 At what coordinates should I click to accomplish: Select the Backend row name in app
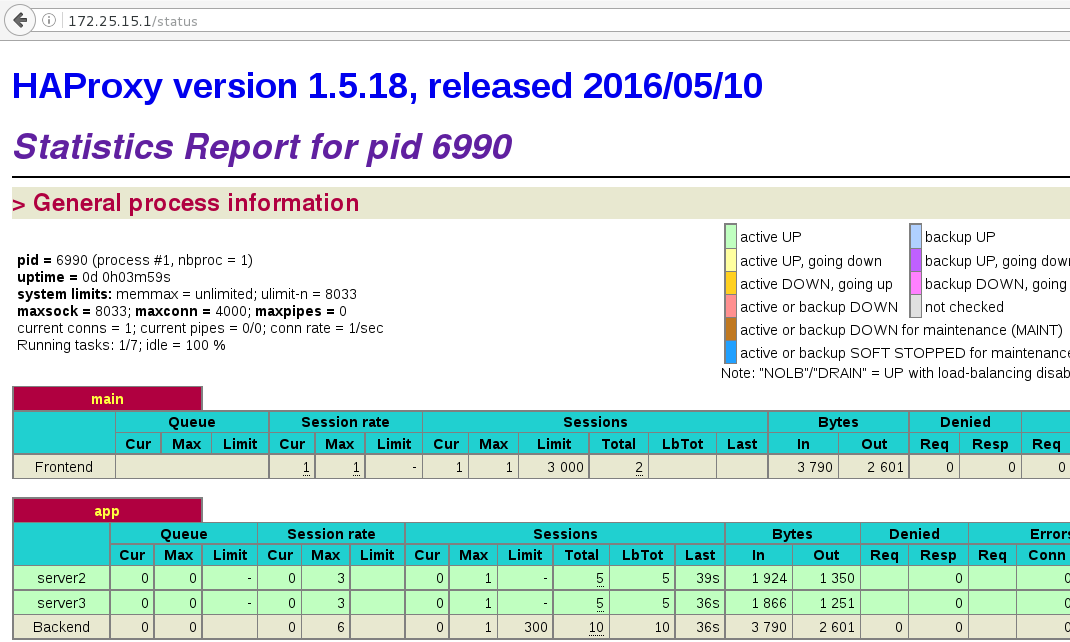point(61,626)
